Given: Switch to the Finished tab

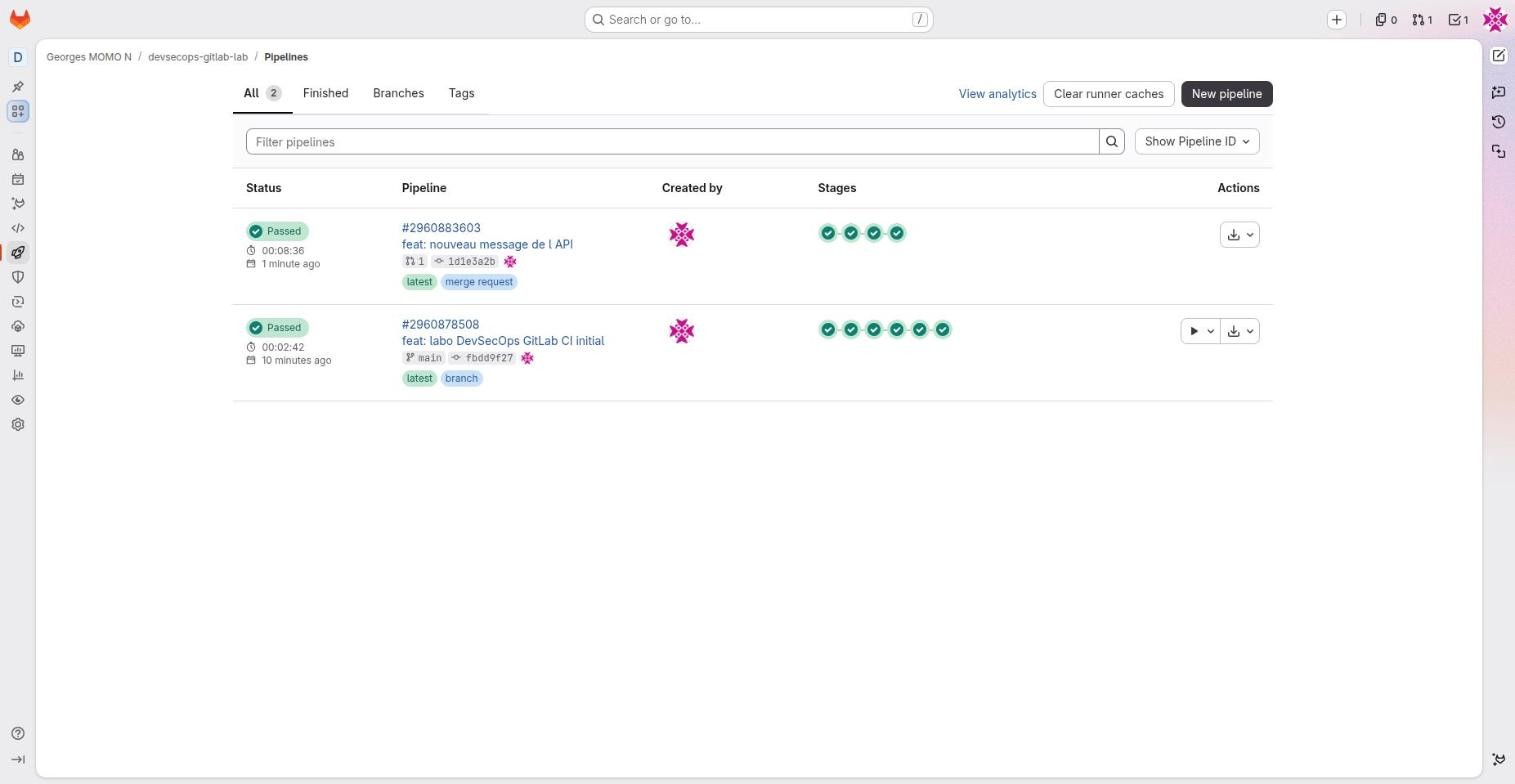Looking at the screenshot, I should 326,93.
